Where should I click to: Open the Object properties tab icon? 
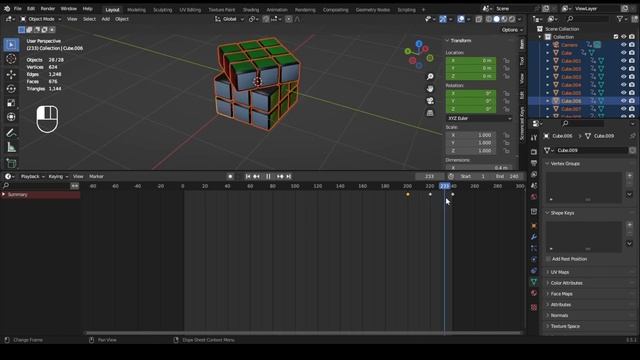click(x=534, y=226)
